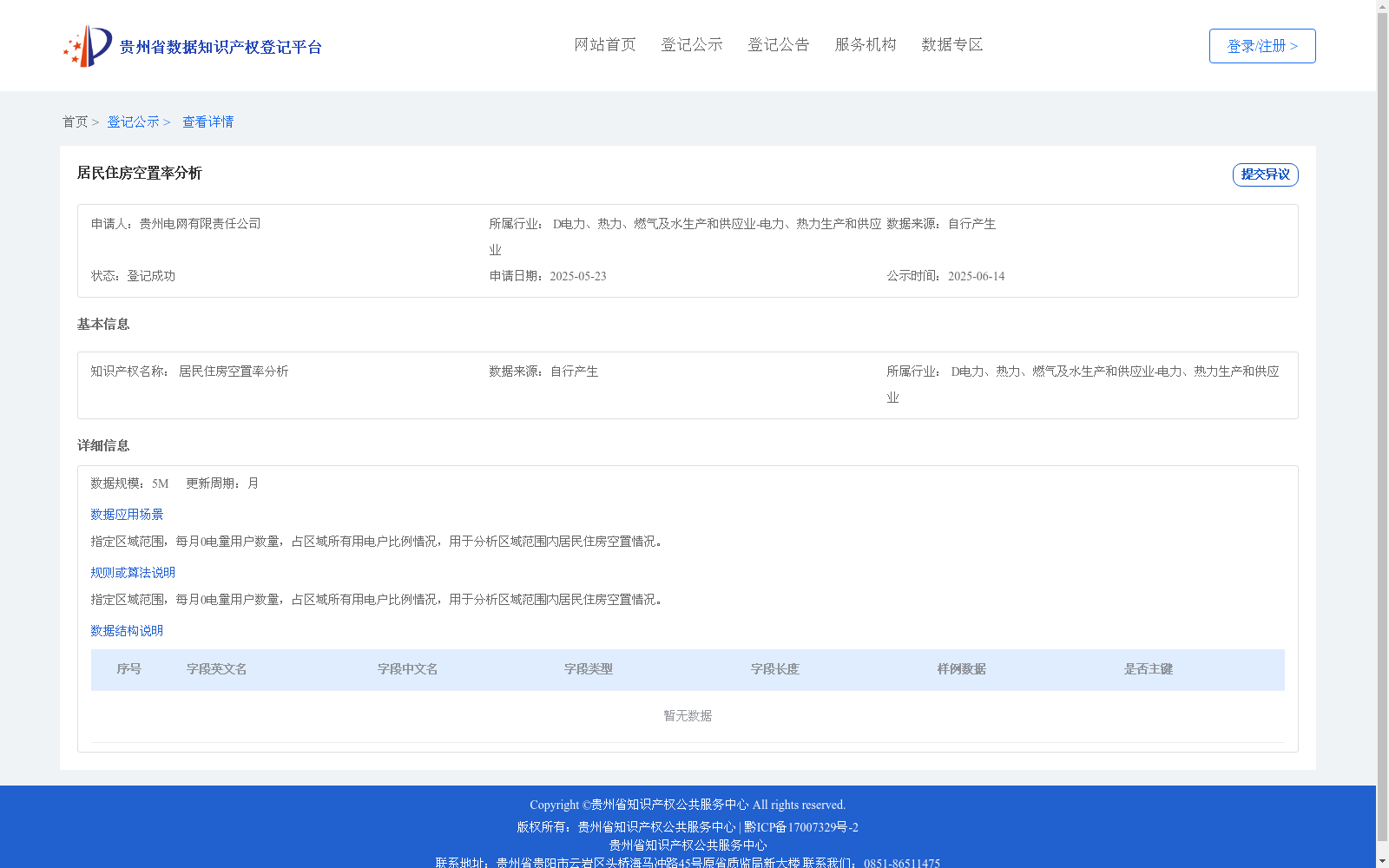The image size is (1389, 868).
Task: Click the status text 登记成功
Action: pyautogui.click(x=151, y=276)
